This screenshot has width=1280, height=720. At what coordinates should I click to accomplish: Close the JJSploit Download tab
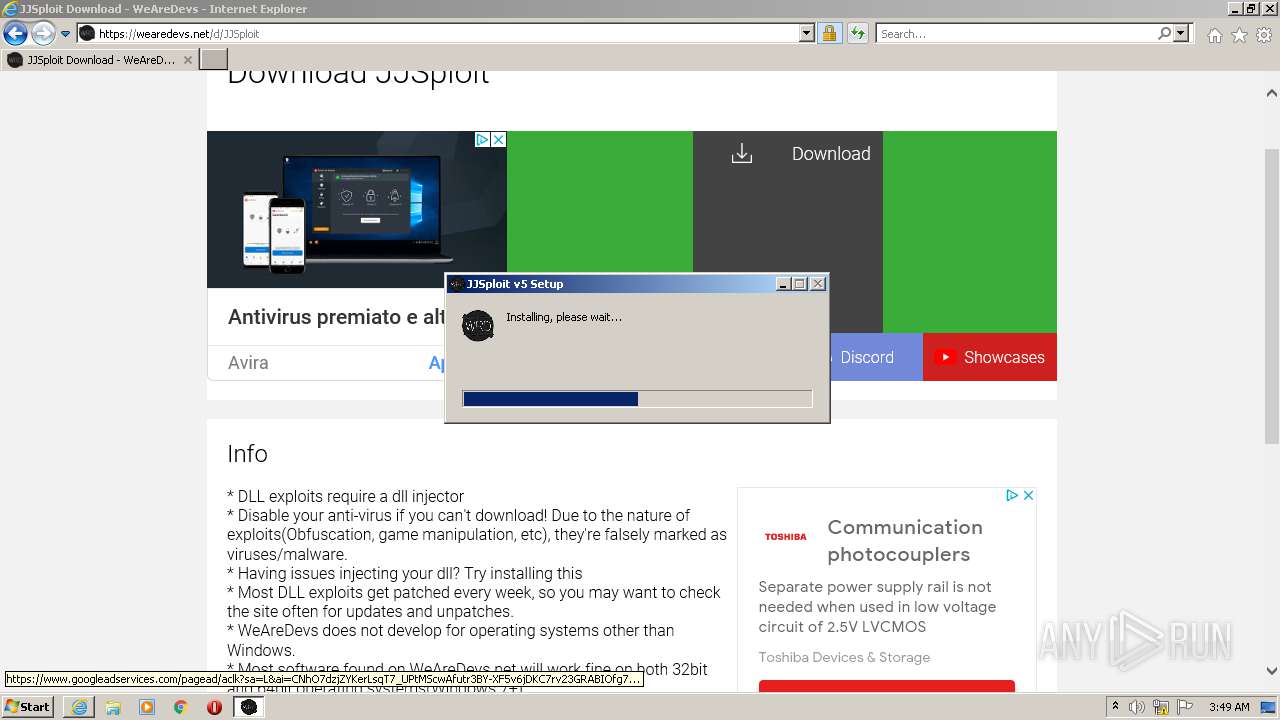(x=187, y=60)
